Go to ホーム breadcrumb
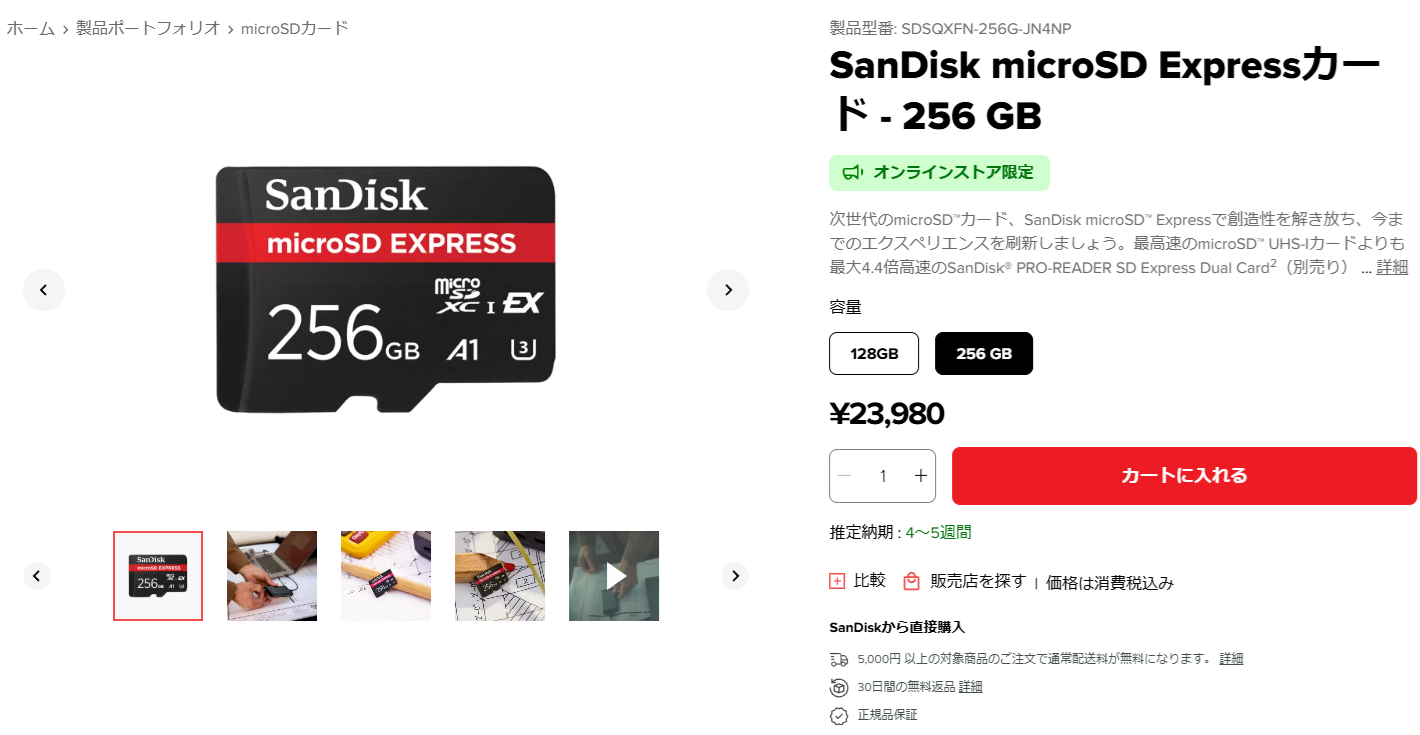The width and height of the screenshot is (1420, 735). coord(31,28)
